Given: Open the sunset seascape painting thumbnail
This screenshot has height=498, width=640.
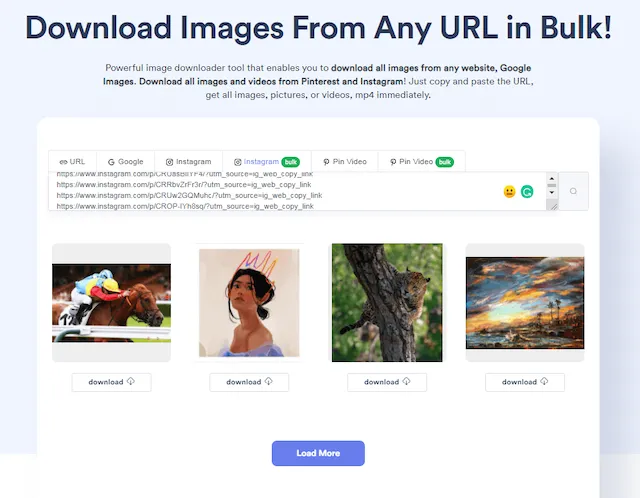Looking at the screenshot, I should click(x=525, y=302).
